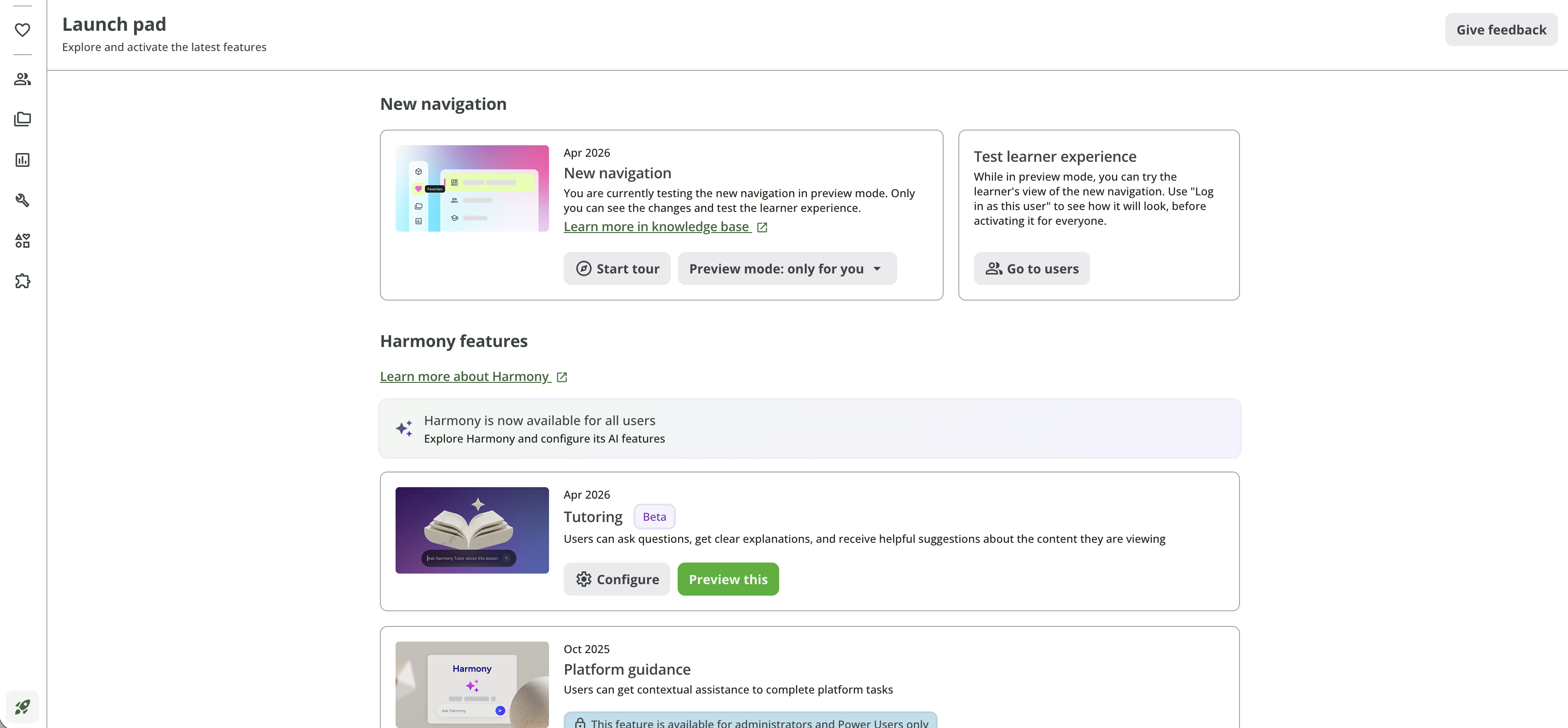Open the Tools wrench icon in sidebar
The width and height of the screenshot is (1568, 728).
point(23,200)
